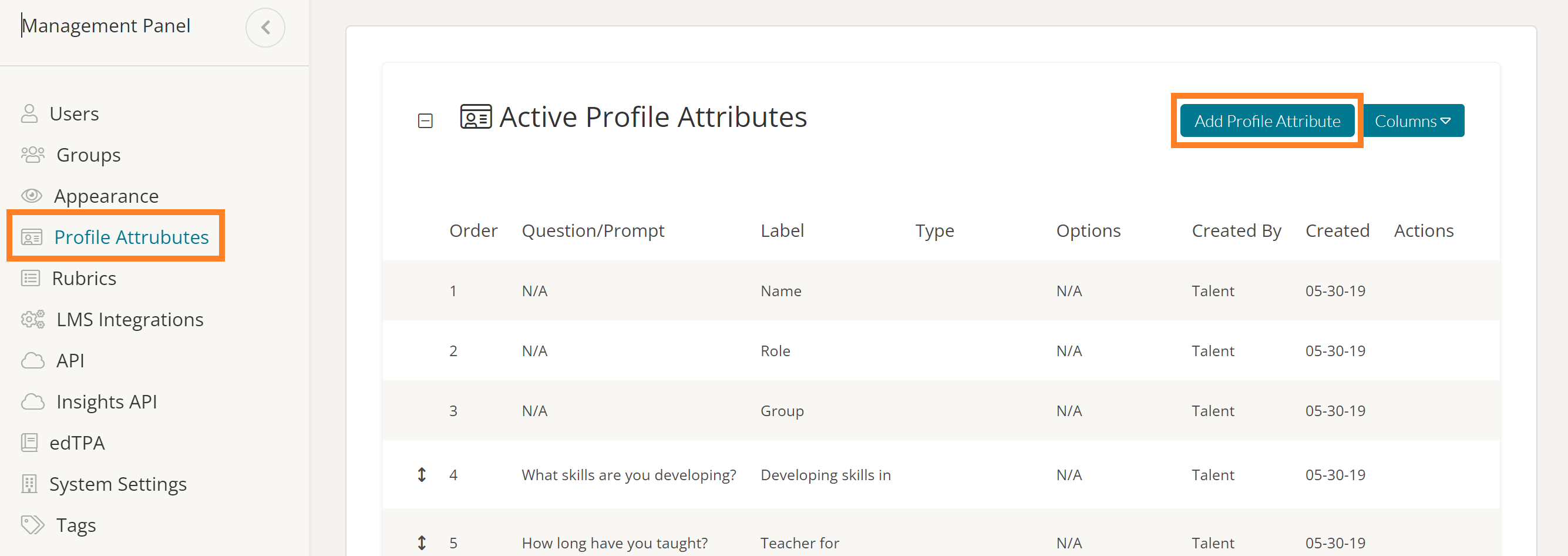1568x556 pixels.
Task: Click the "Teacher for" label
Action: [x=800, y=543]
